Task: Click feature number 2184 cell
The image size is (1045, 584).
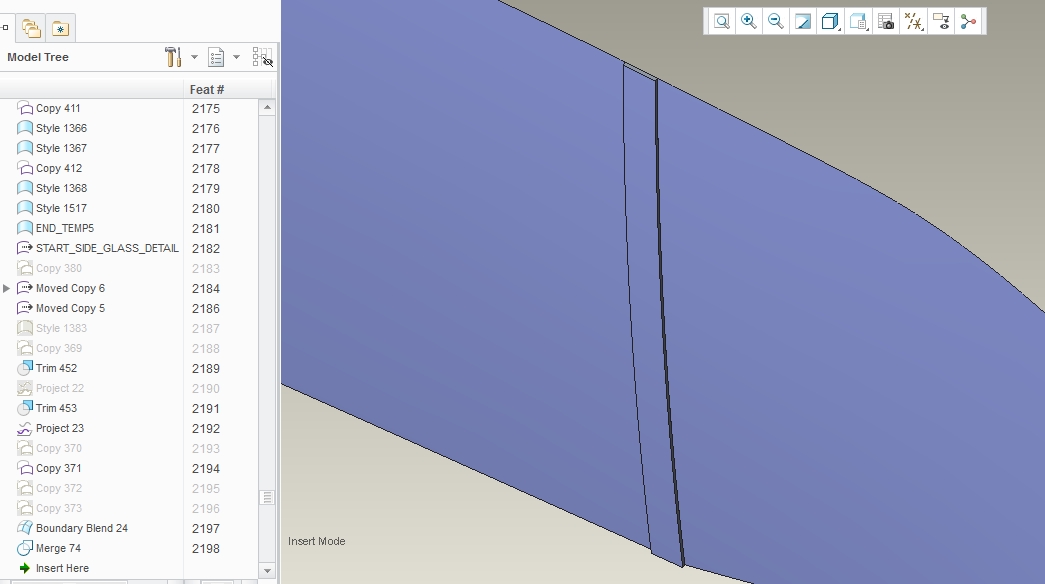Action: tap(206, 289)
